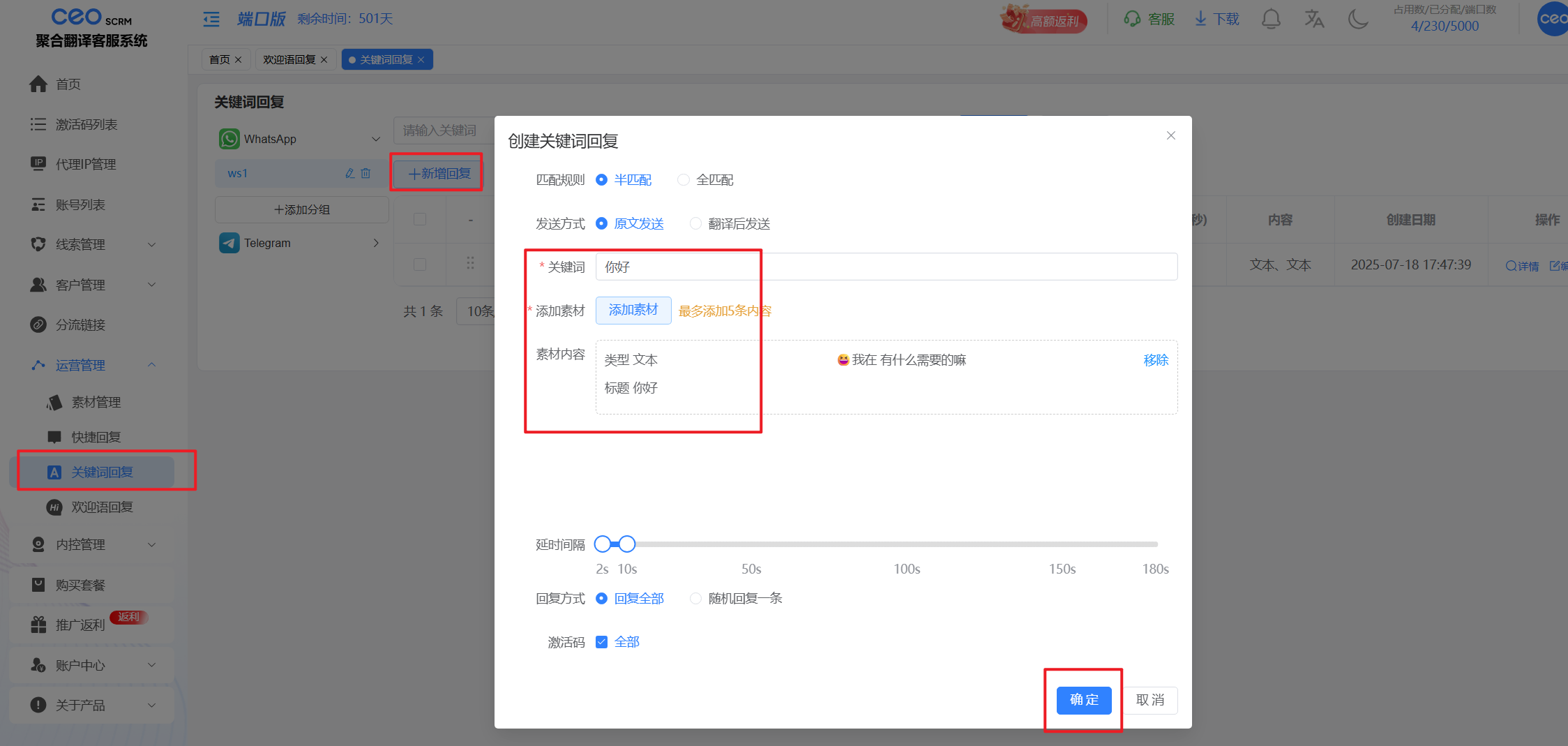Viewport: 1568px width, 746px height.
Task: Switch to the 欢迎语回复 tab
Action: 289,59
